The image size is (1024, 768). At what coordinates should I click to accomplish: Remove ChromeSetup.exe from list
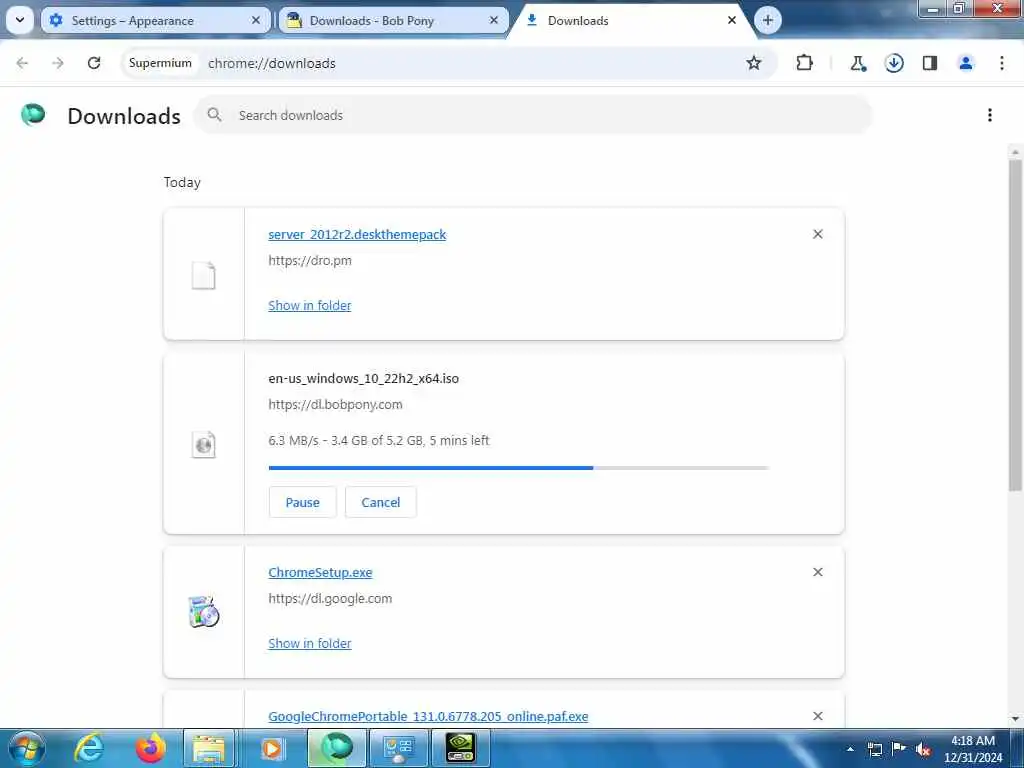pos(818,572)
